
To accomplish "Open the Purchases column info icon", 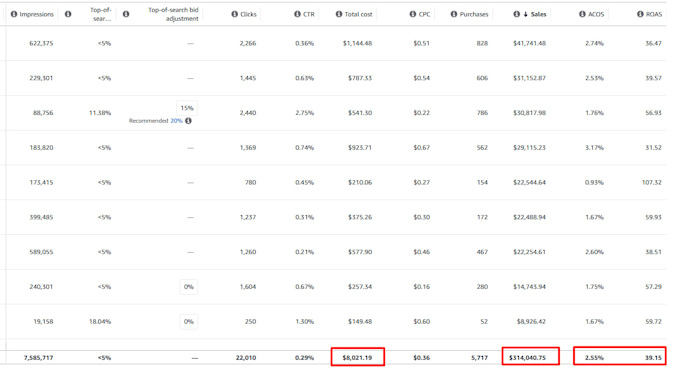I will pos(454,14).
